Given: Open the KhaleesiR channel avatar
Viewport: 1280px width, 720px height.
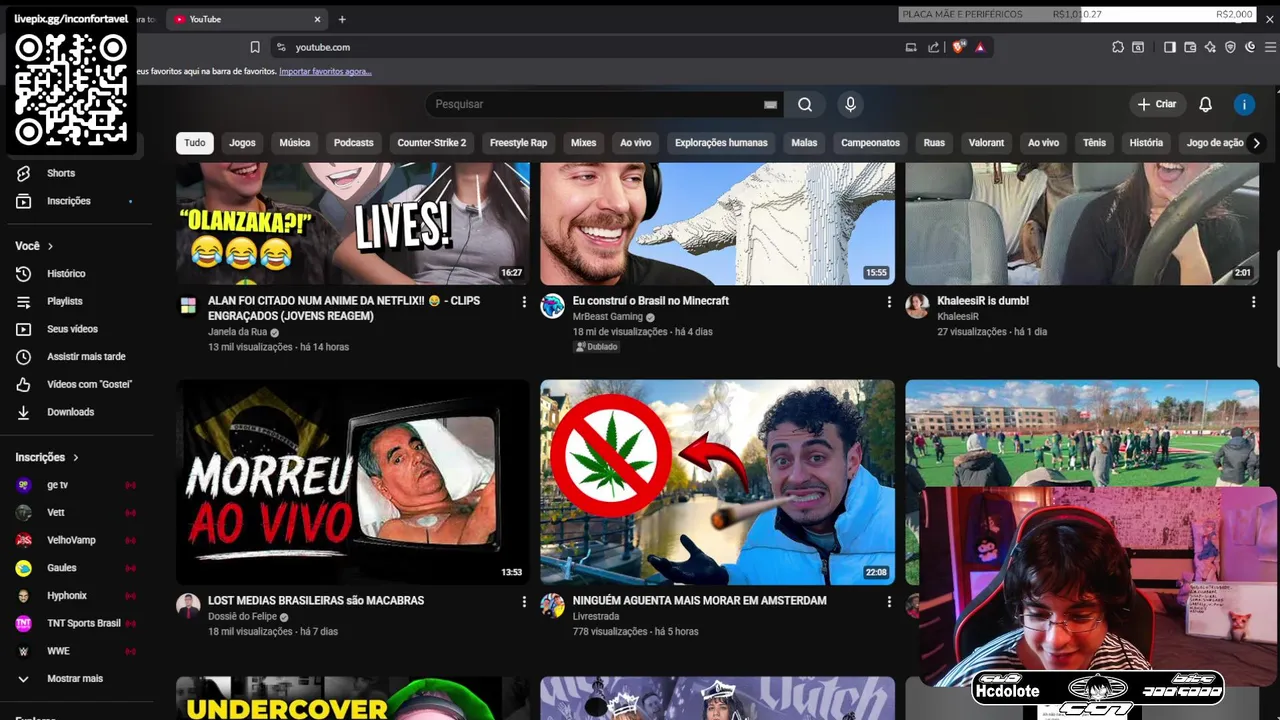Looking at the screenshot, I should 917,306.
